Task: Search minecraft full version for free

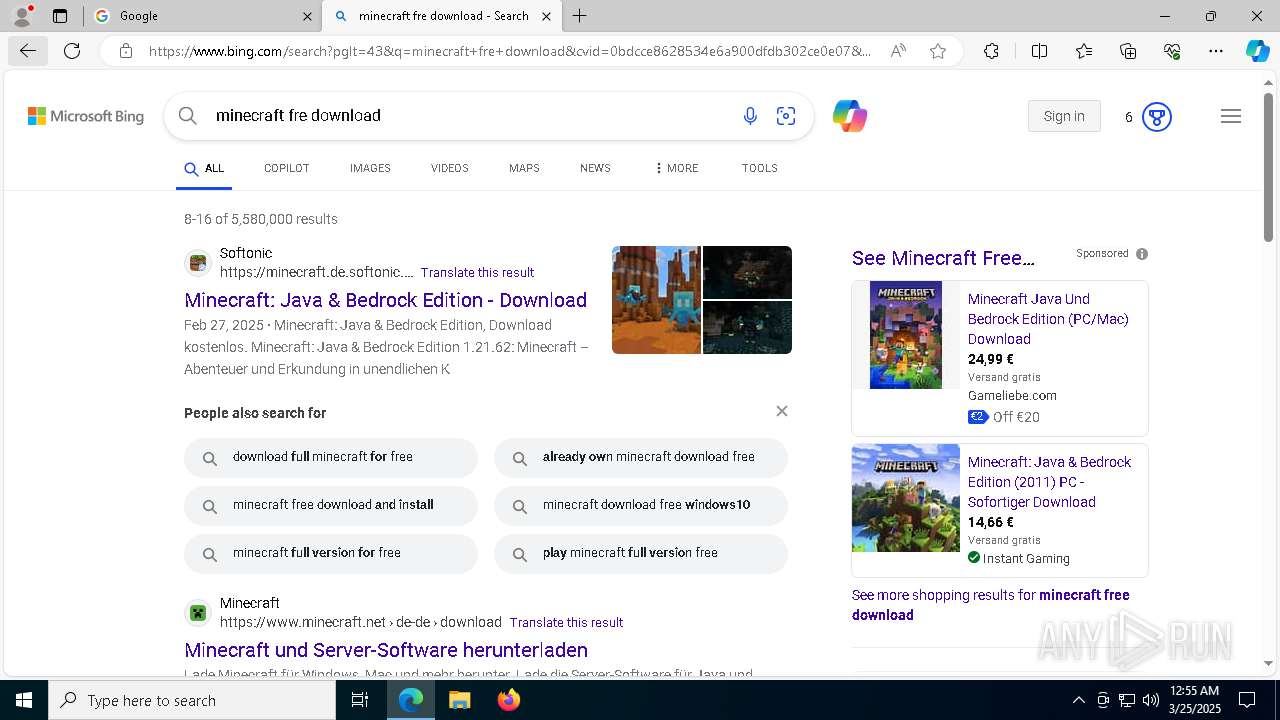Action: (x=331, y=554)
